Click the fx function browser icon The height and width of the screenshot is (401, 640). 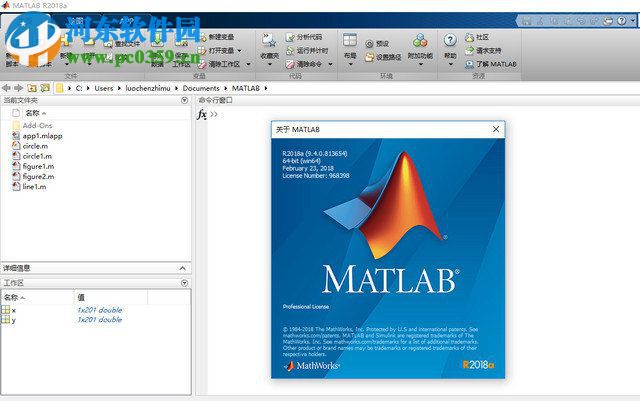202,114
